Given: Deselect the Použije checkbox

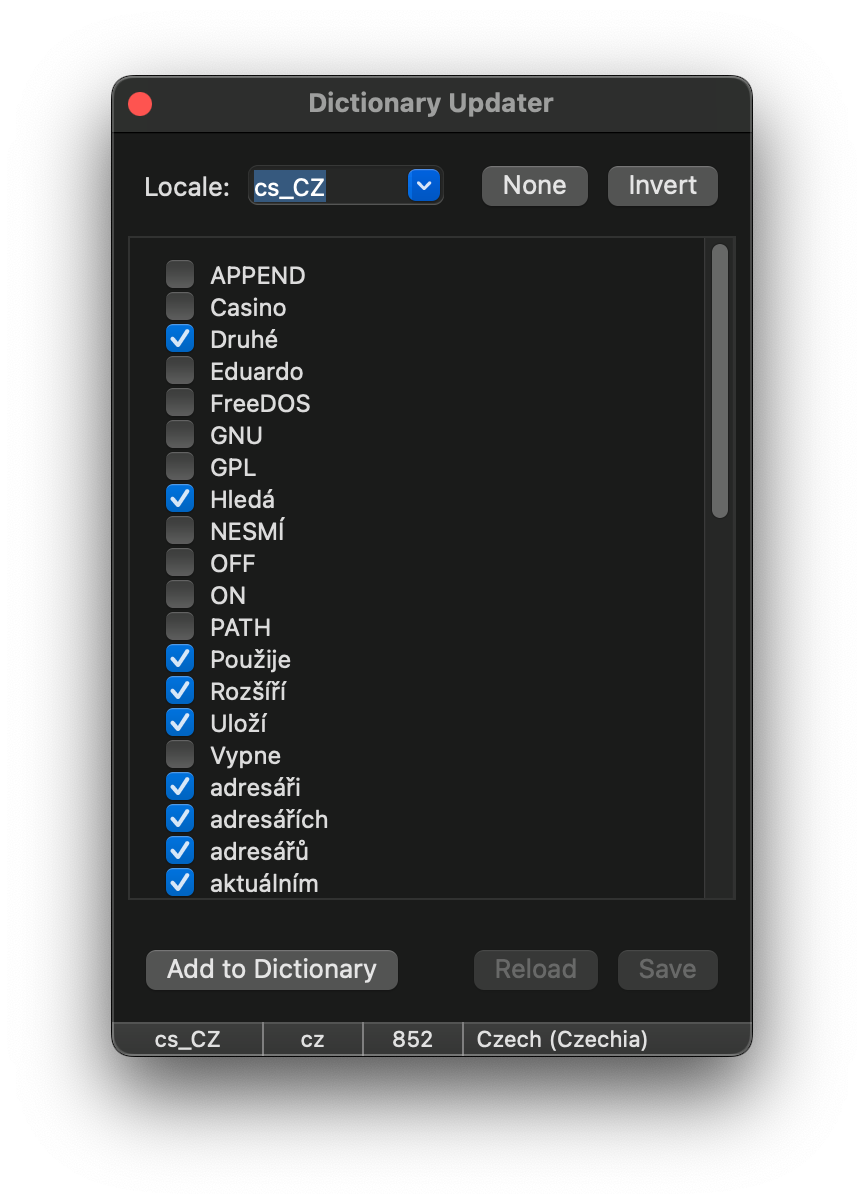Looking at the screenshot, I should pyautogui.click(x=180, y=659).
